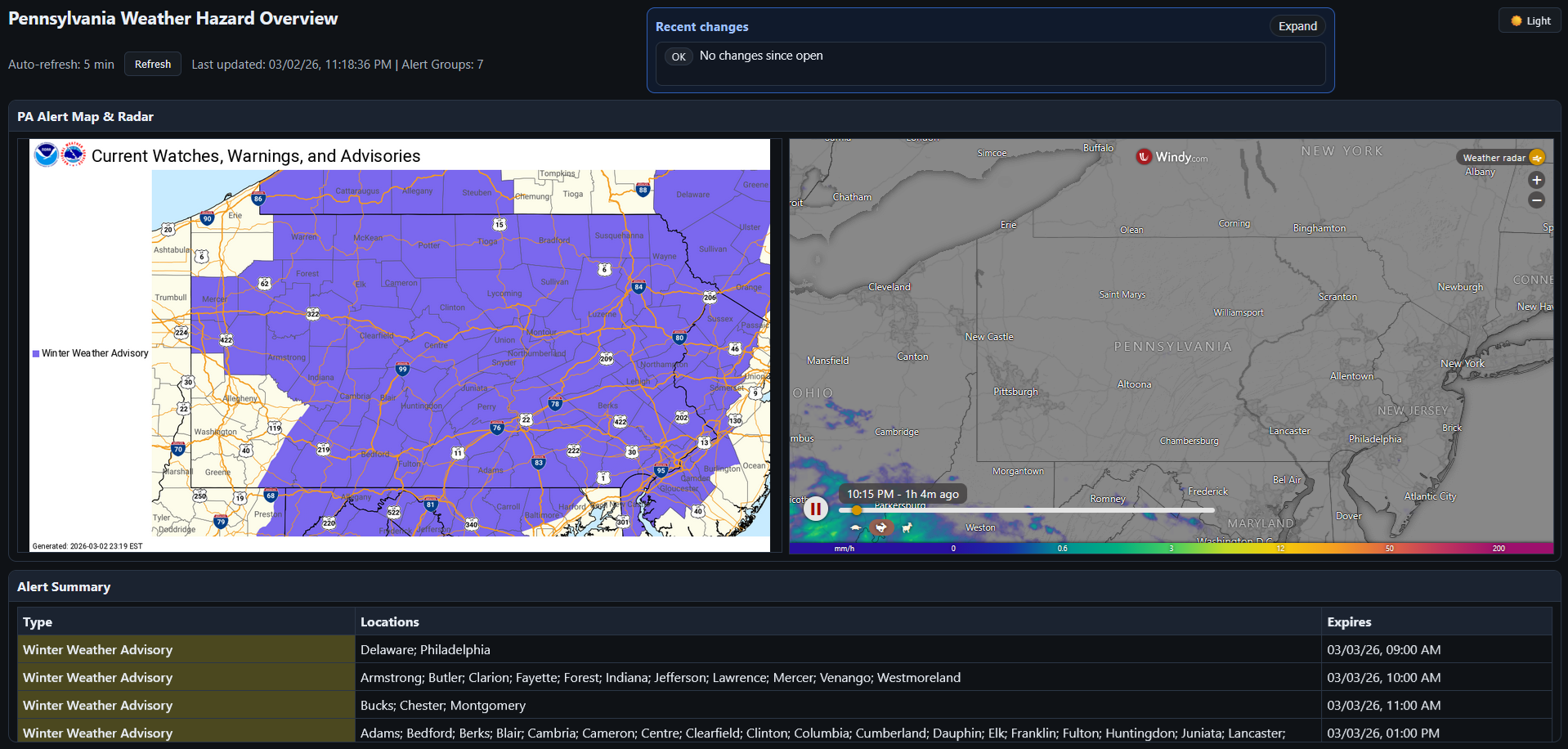This screenshot has width=1568, height=749.
Task: Open the Windy.com logo link
Action: [1172, 157]
